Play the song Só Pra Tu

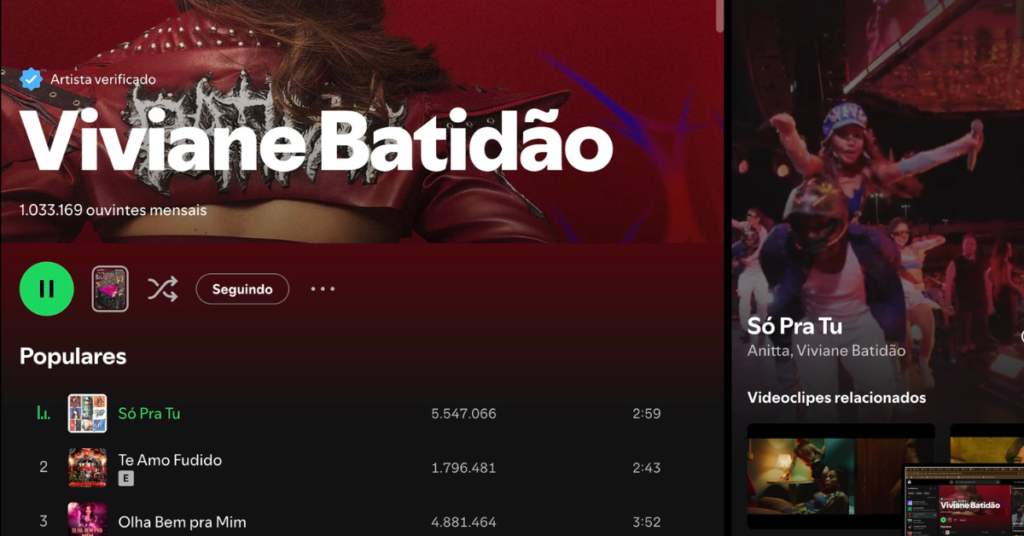149,413
